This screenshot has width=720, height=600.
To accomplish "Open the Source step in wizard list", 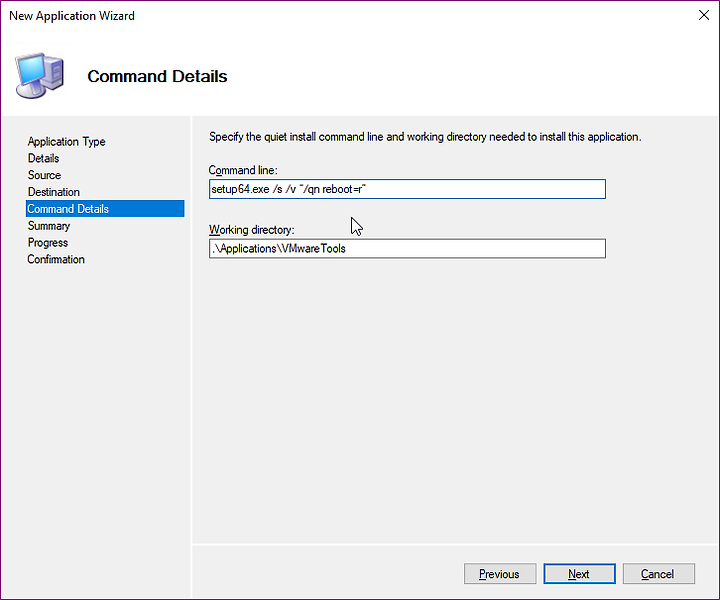I will 45,175.
